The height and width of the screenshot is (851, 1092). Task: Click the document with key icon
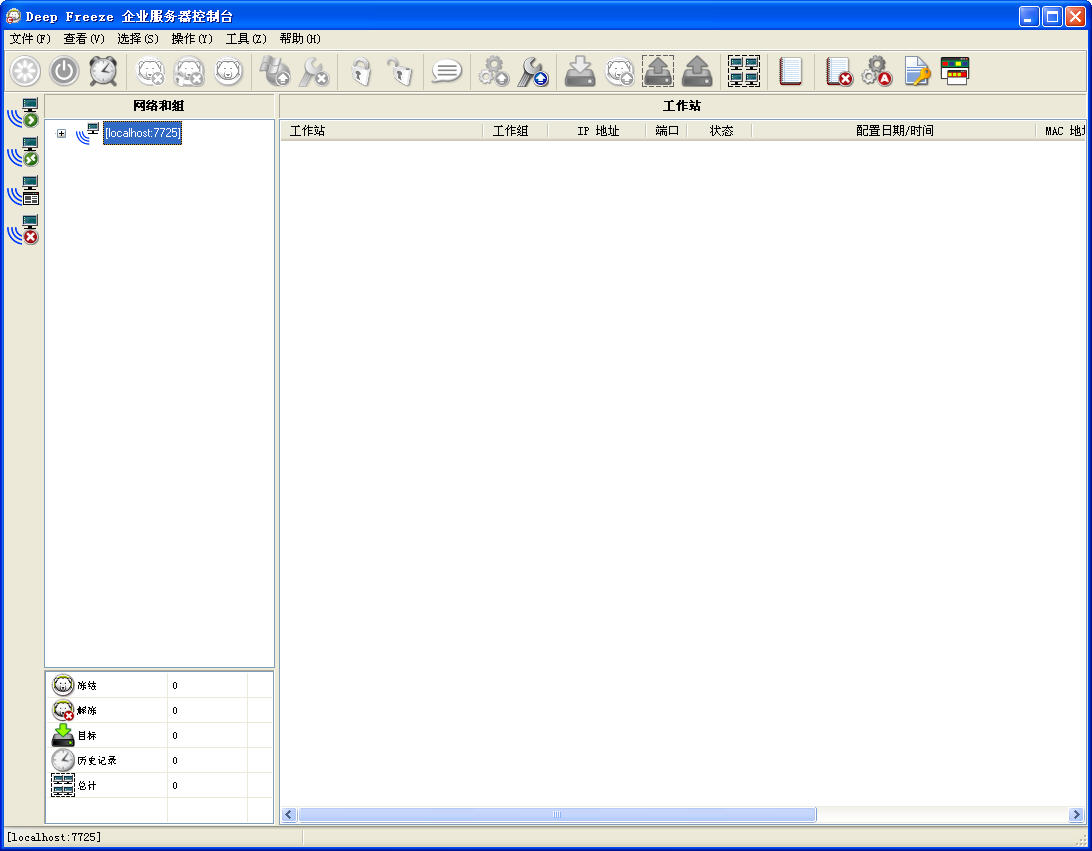click(x=917, y=71)
